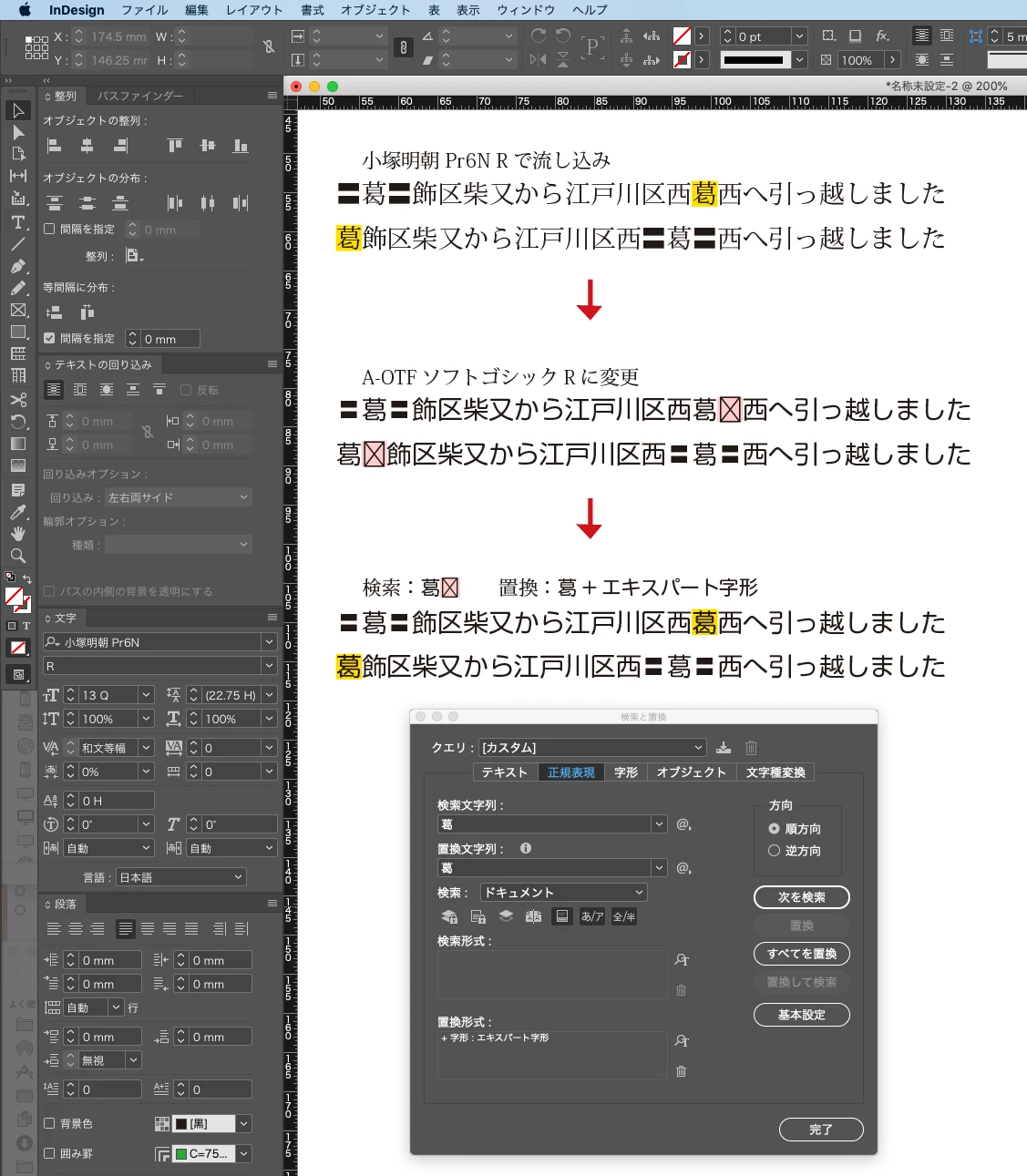
Task: Save query icon in find dialog
Action: coord(724,748)
